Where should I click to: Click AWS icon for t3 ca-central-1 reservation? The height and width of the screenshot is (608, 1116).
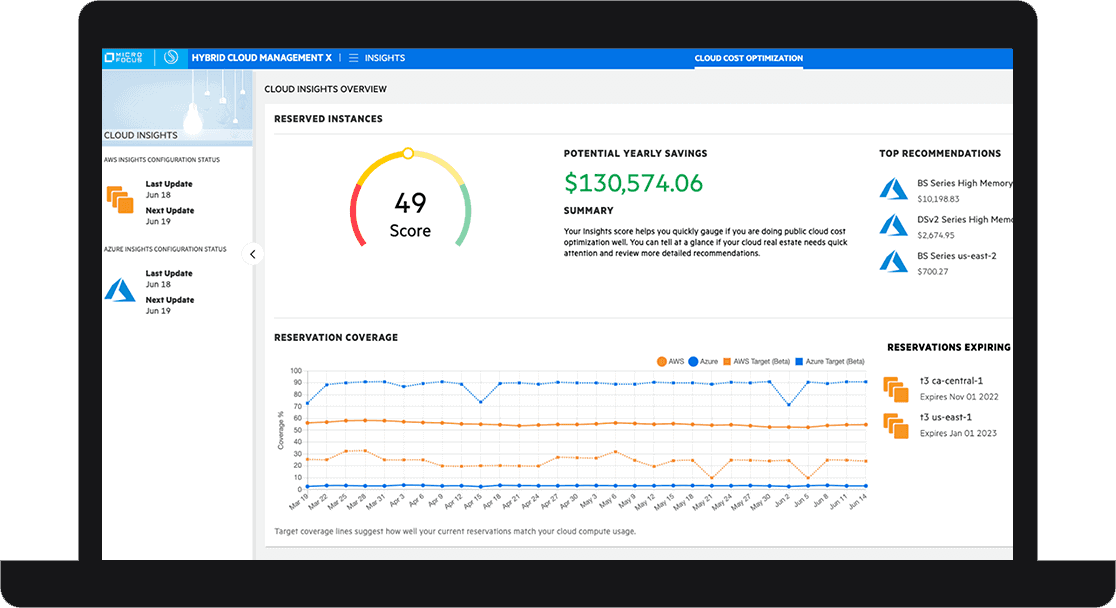tap(896, 389)
